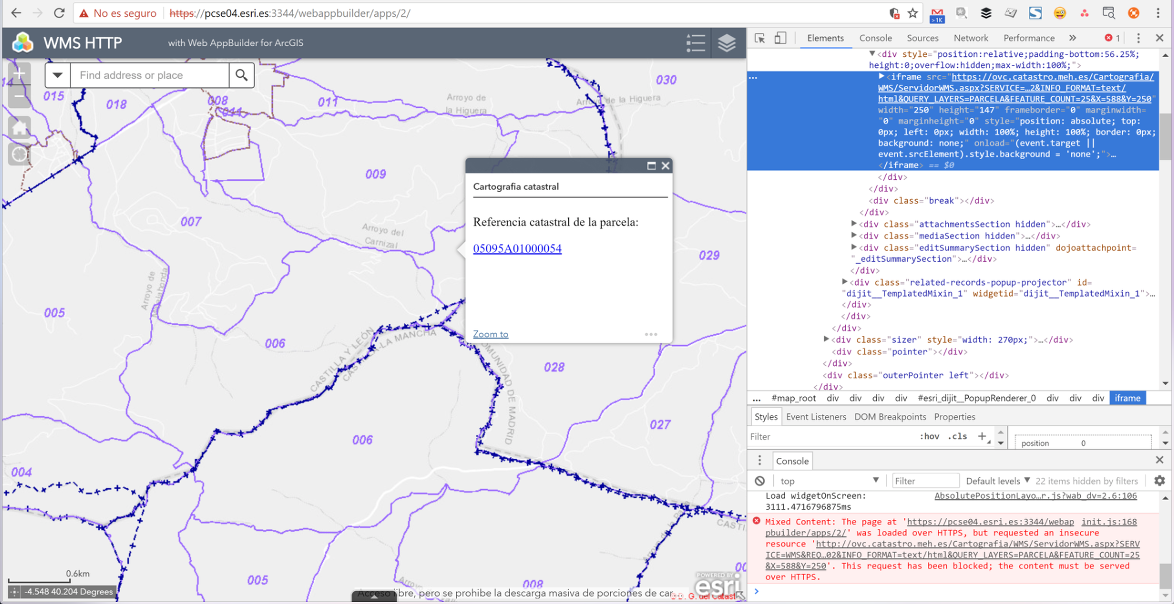Open the Layer List widget icon
Screen dimensions: 1174x604
click(726, 43)
